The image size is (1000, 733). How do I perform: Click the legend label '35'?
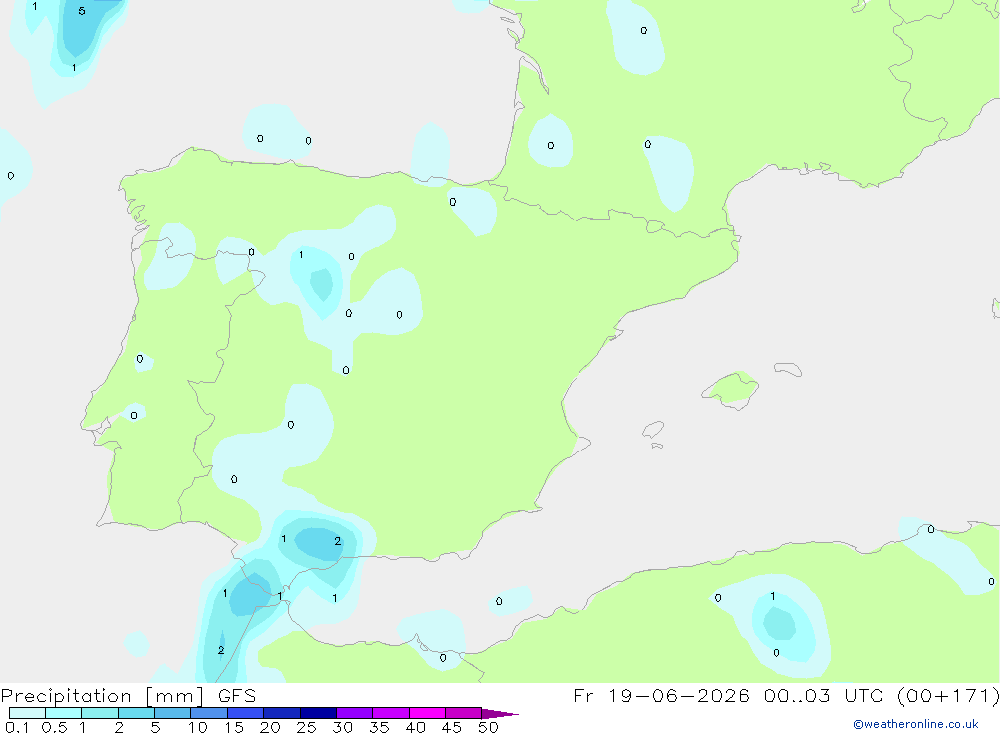(379, 727)
